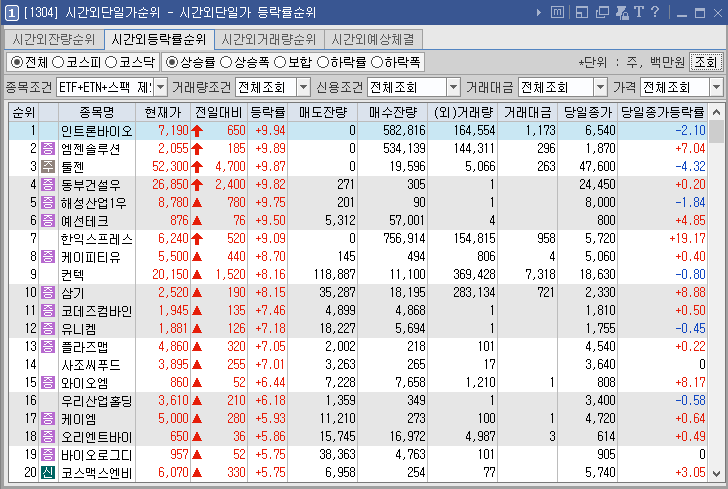Image resolution: width=728 pixels, height=489 pixels.
Task: Sort by 현재가 column header
Action: [x=162, y=112]
